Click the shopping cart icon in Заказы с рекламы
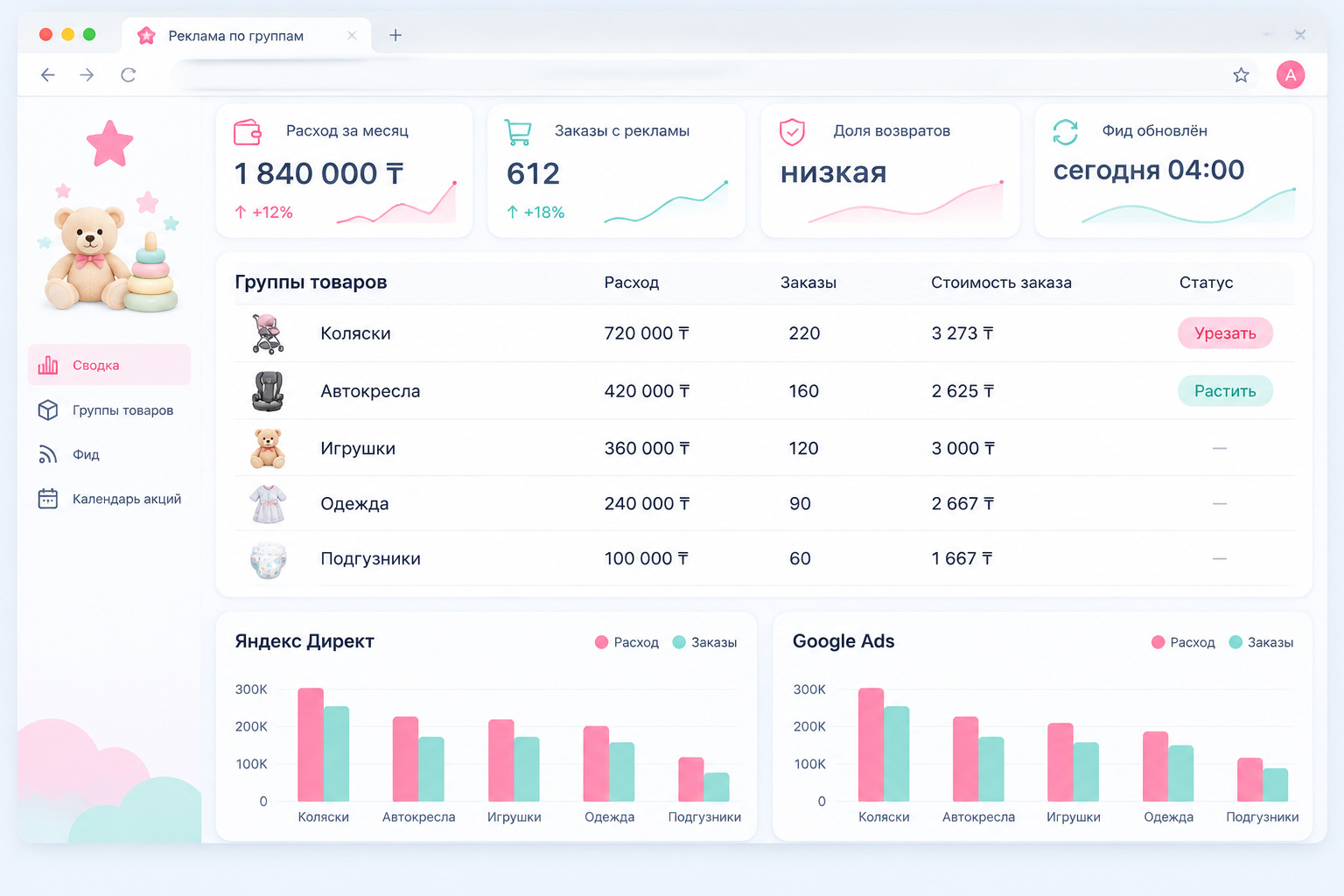 tap(518, 132)
